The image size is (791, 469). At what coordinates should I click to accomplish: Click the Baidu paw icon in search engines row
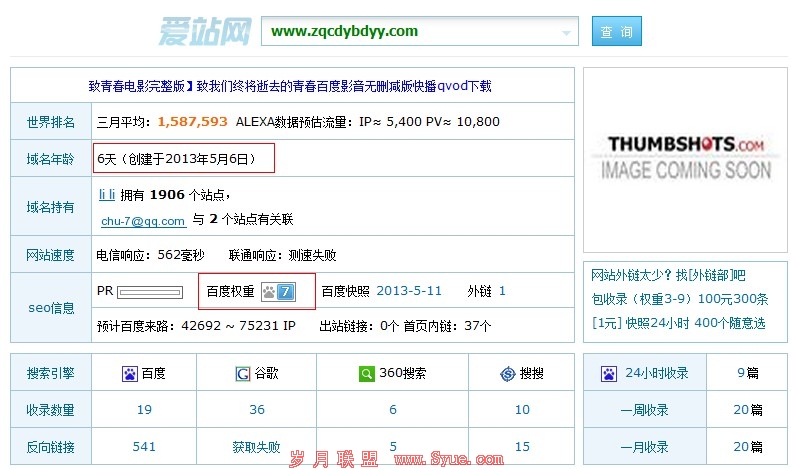coord(129,374)
